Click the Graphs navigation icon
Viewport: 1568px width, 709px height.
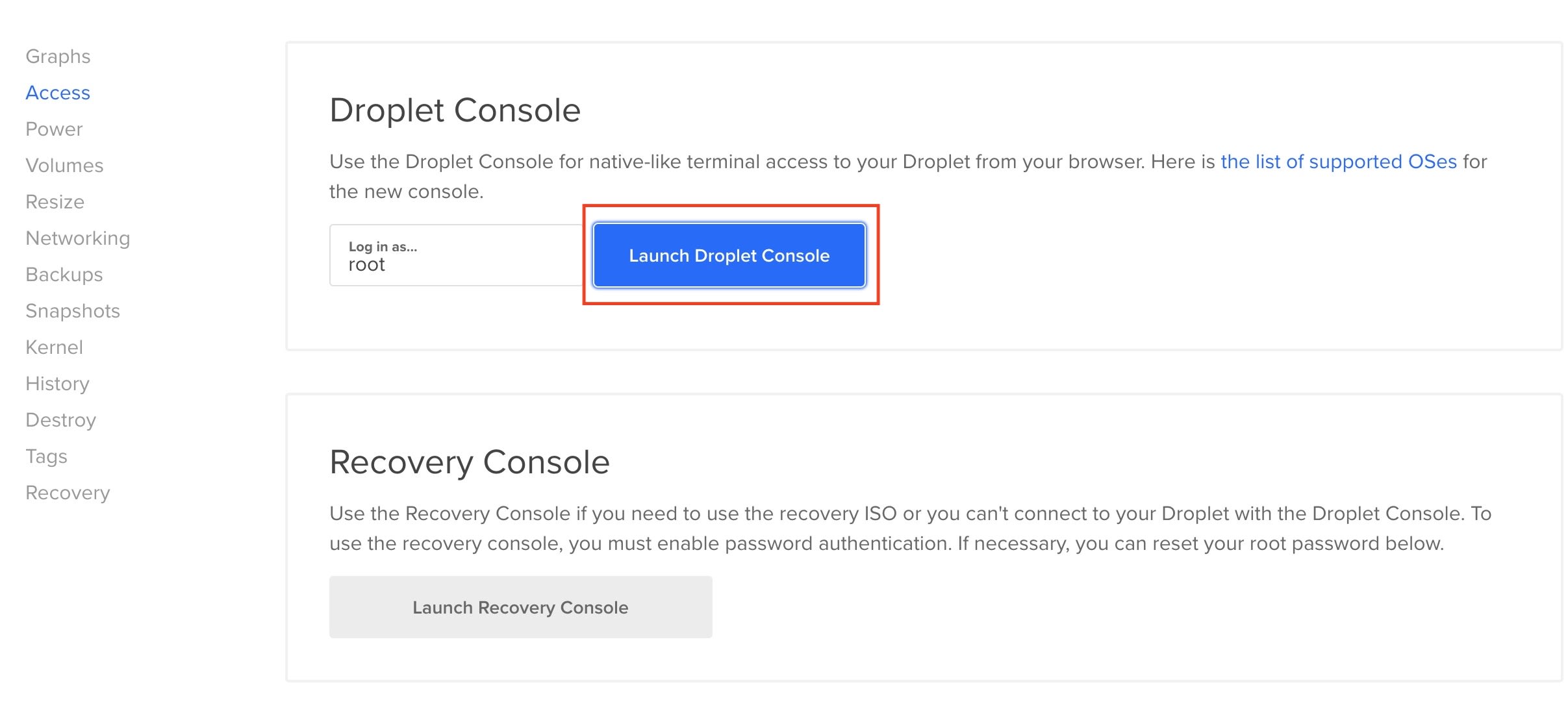(56, 55)
